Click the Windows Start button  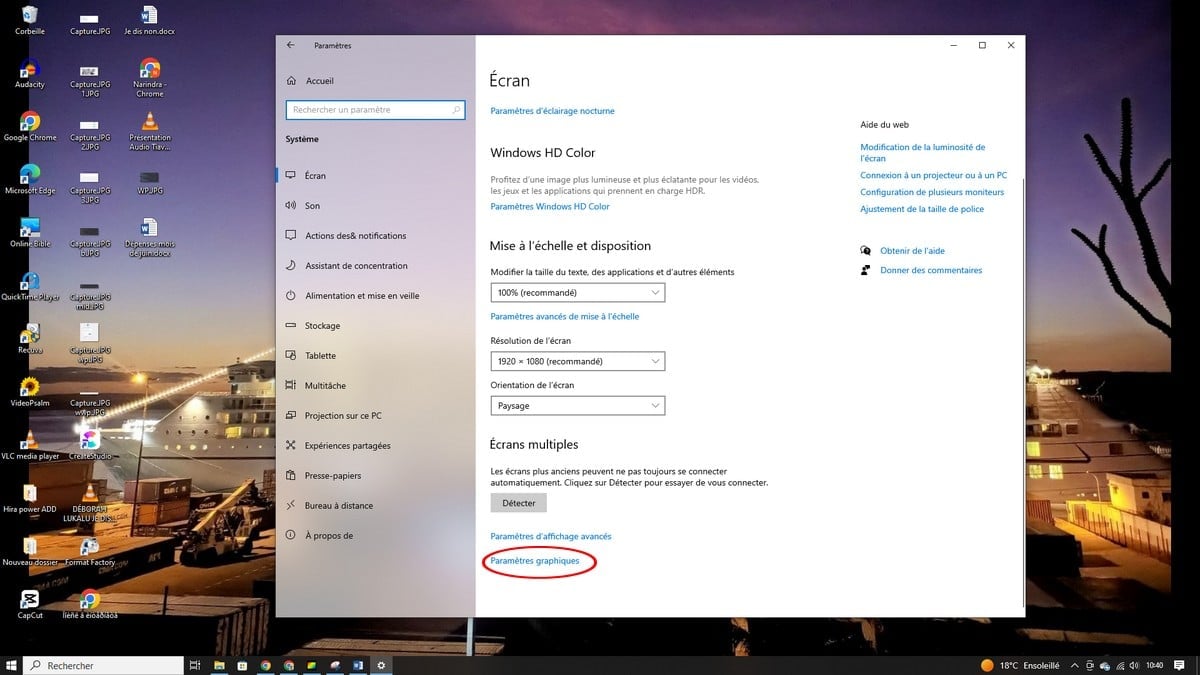[12, 665]
